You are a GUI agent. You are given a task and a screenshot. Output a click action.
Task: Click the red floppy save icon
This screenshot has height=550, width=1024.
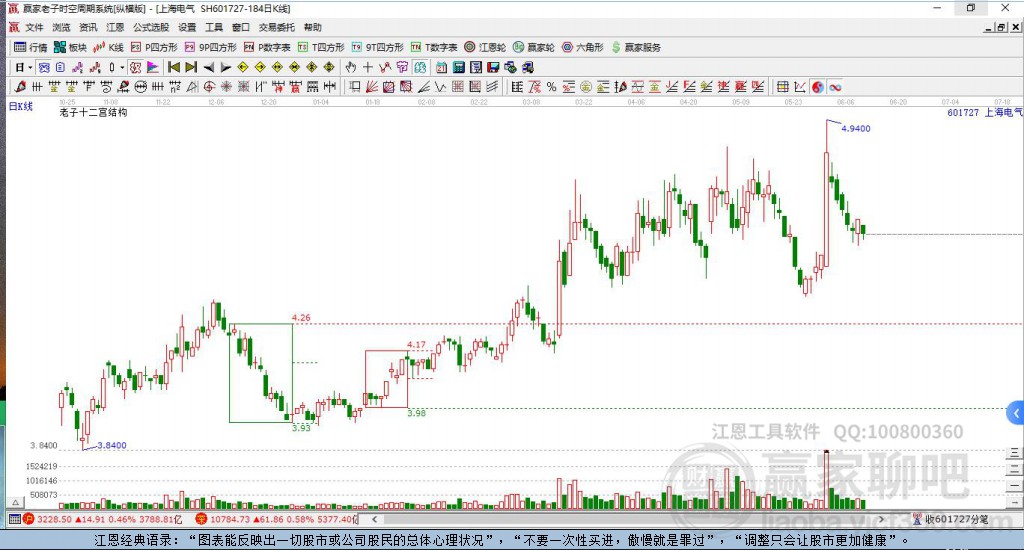pyautogui.click(x=493, y=67)
